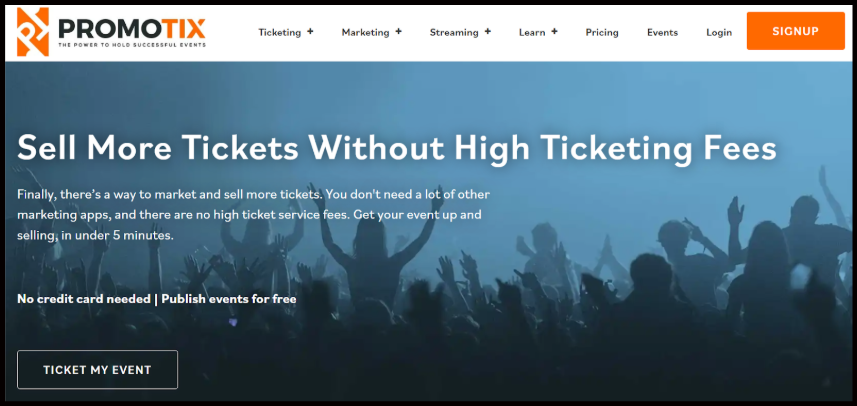Expand the Marketing plus icon
857x406 pixels.
tap(398, 32)
